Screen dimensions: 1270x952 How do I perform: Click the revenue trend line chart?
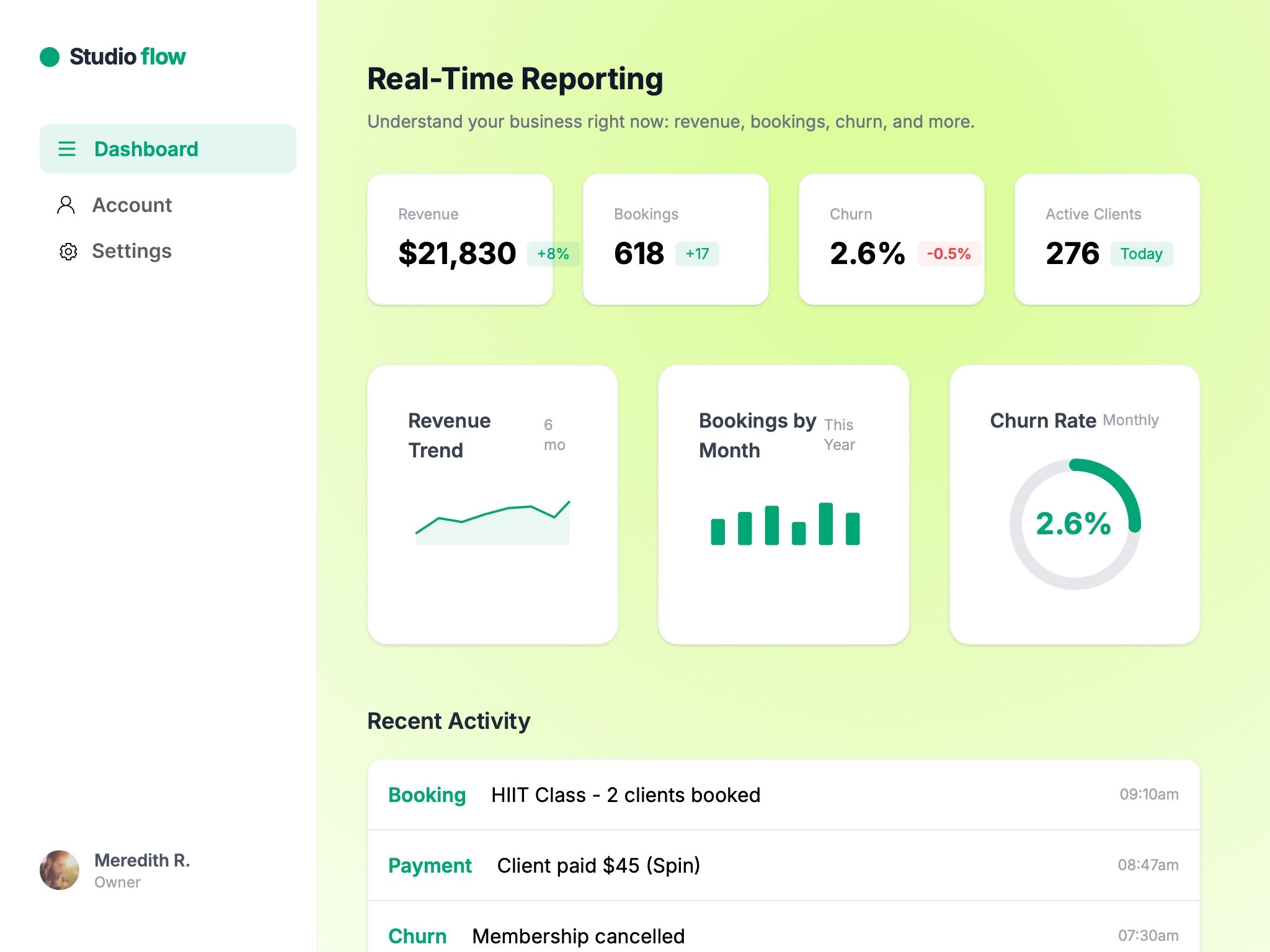click(492, 521)
